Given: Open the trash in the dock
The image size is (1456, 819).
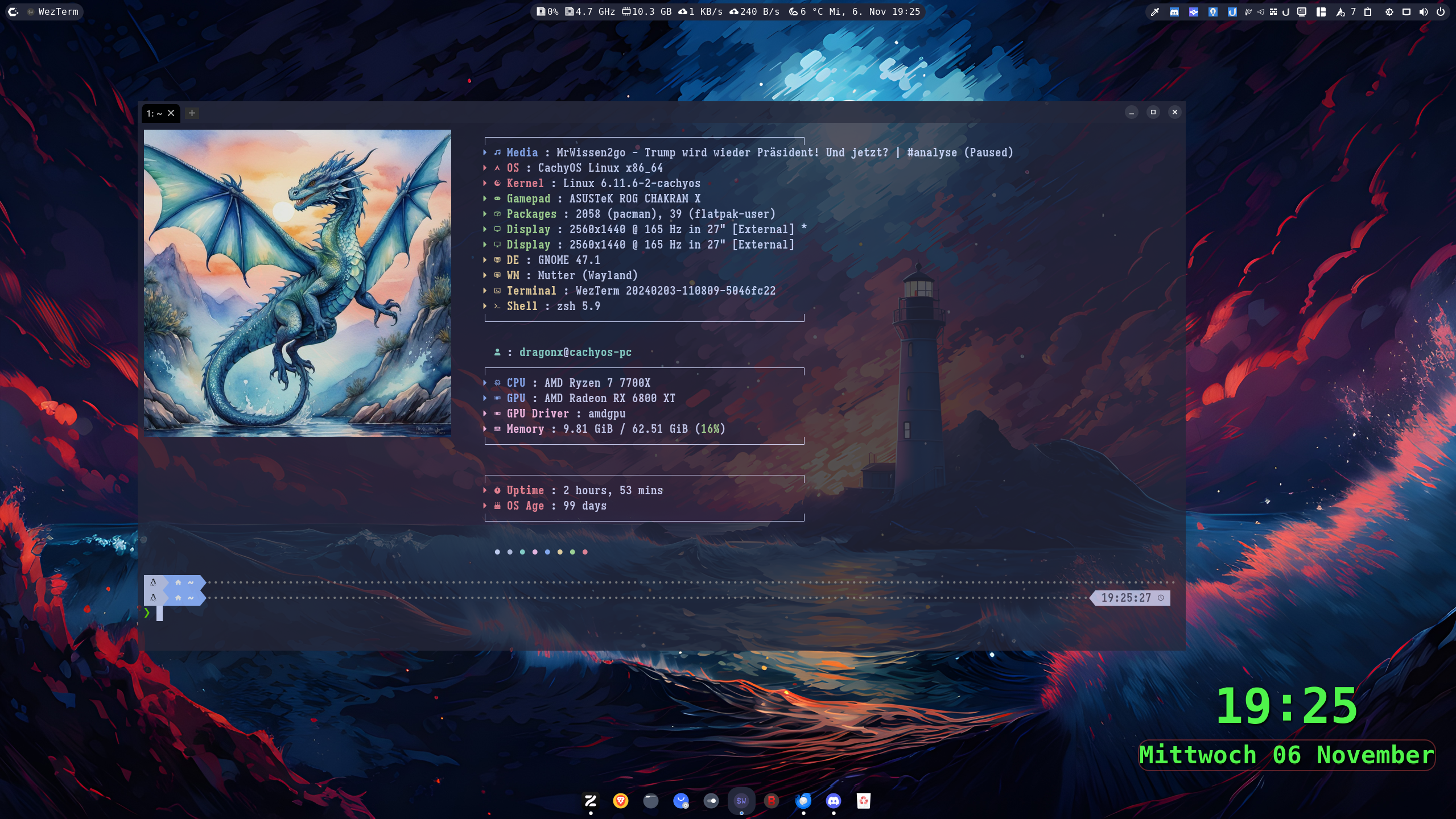Looking at the screenshot, I should [863, 801].
